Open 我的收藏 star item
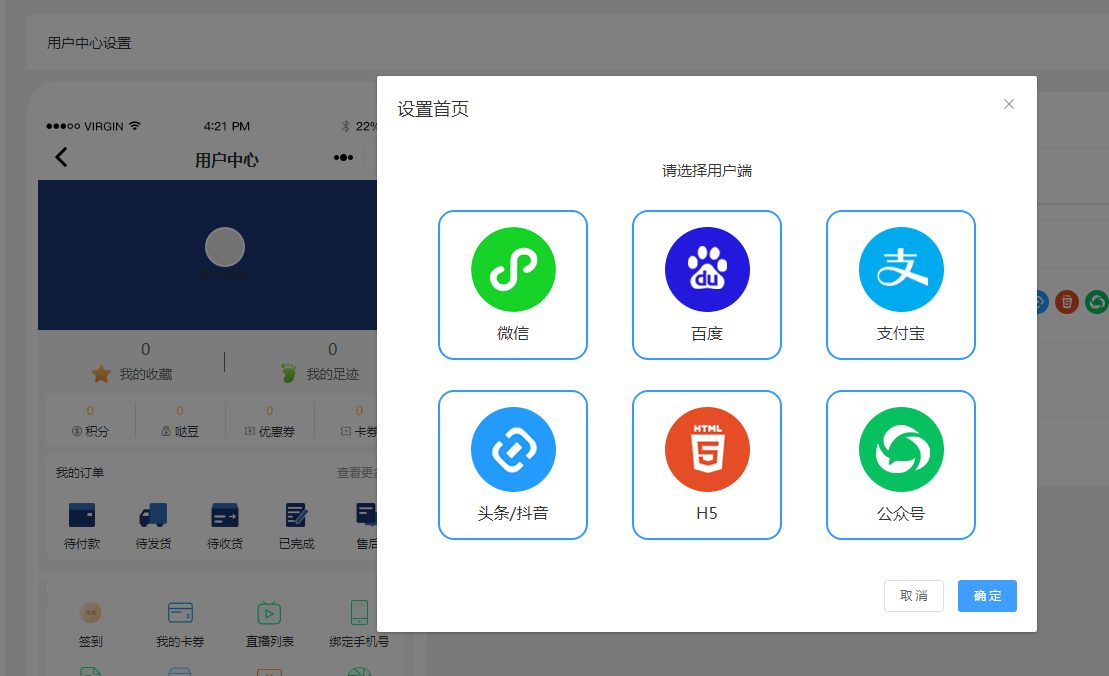1109x676 pixels. (132, 373)
